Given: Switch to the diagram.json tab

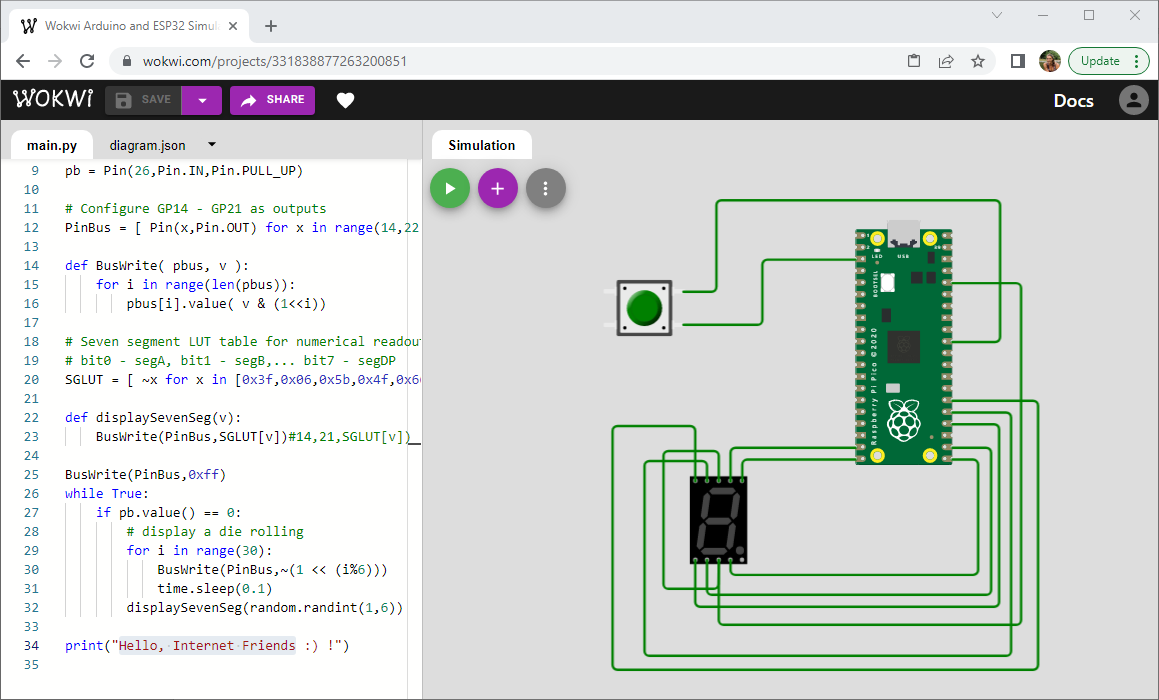Looking at the screenshot, I should click(x=147, y=145).
